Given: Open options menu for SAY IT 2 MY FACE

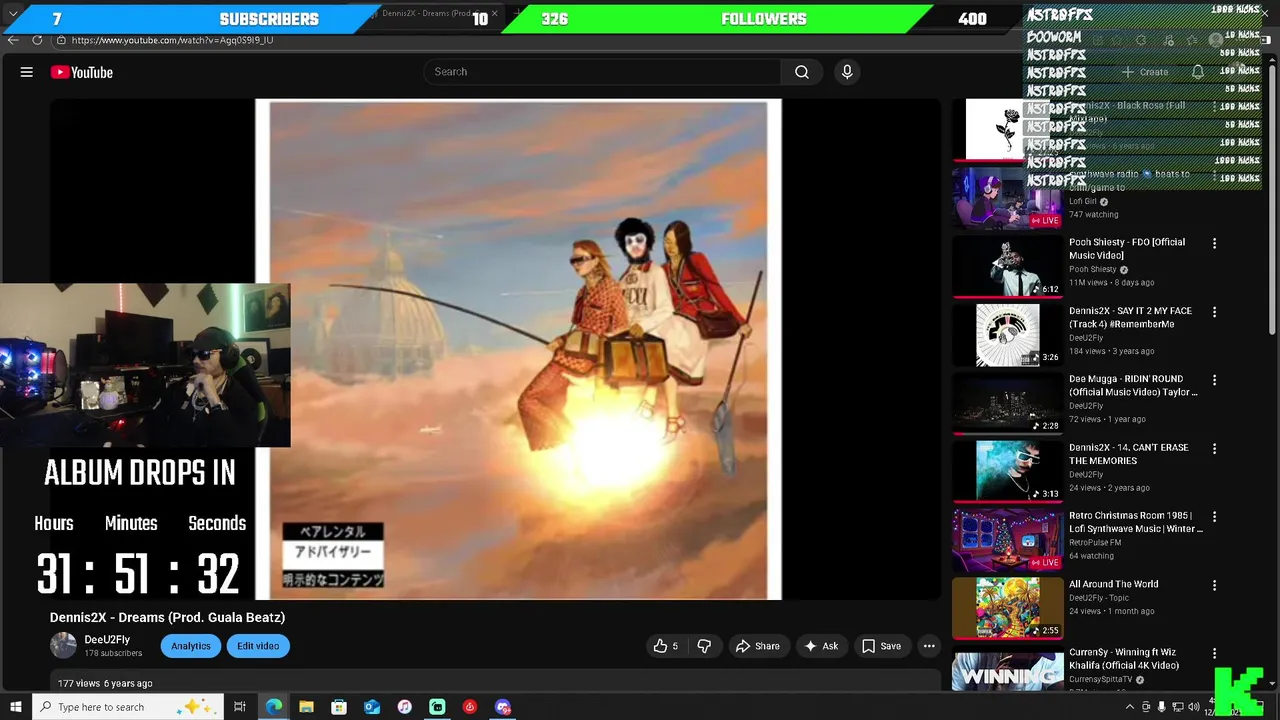Looking at the screenshot, I should coord(1214,312).
